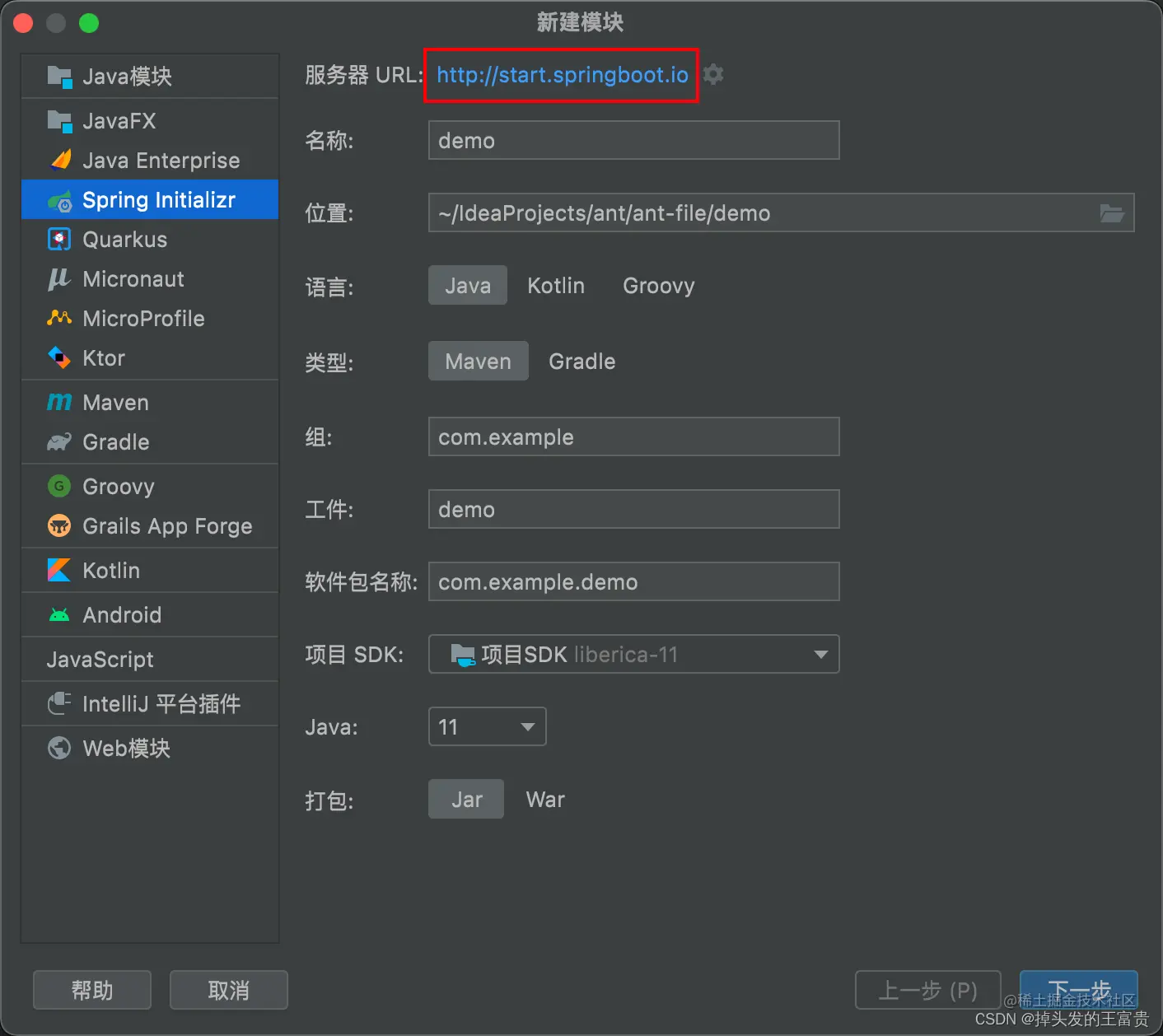
Task: Choose Kotlin as the language
Action: click(x=556, y=286)
